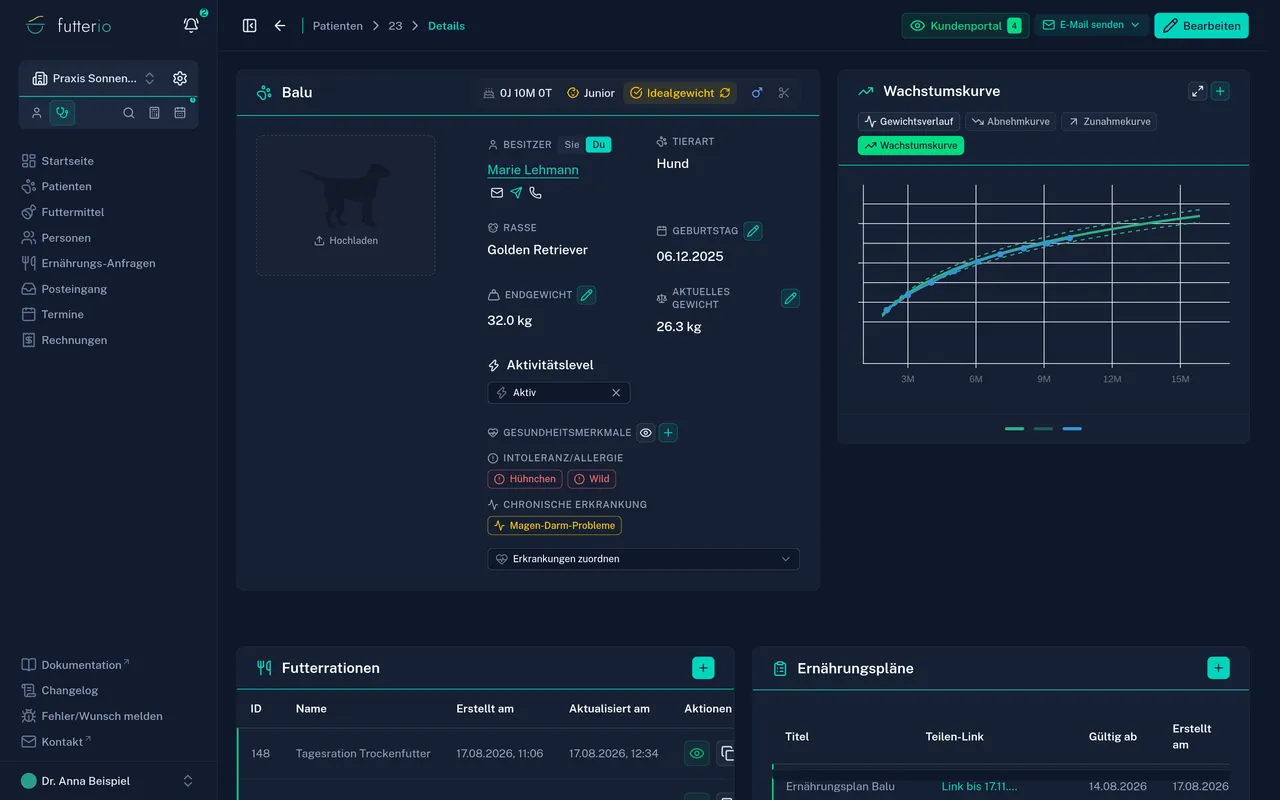Image resolution: width=1280 pixels, height=800 pixels.
Task: Switch to Abnehmkurve tab
Action: click(x=1010, y=122)
